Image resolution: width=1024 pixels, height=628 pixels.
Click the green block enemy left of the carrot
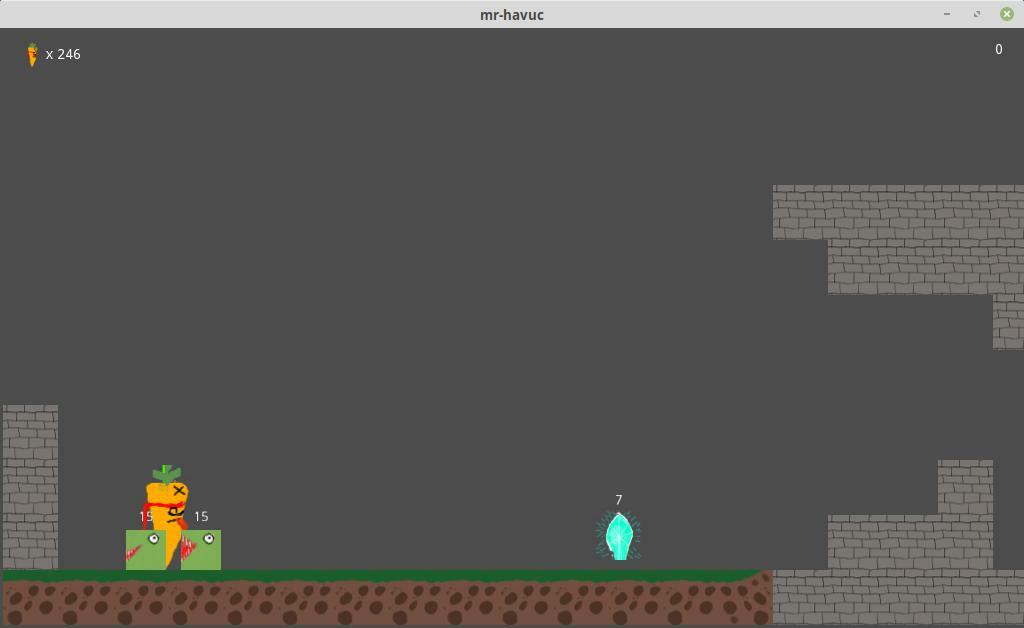coord(143,550)
